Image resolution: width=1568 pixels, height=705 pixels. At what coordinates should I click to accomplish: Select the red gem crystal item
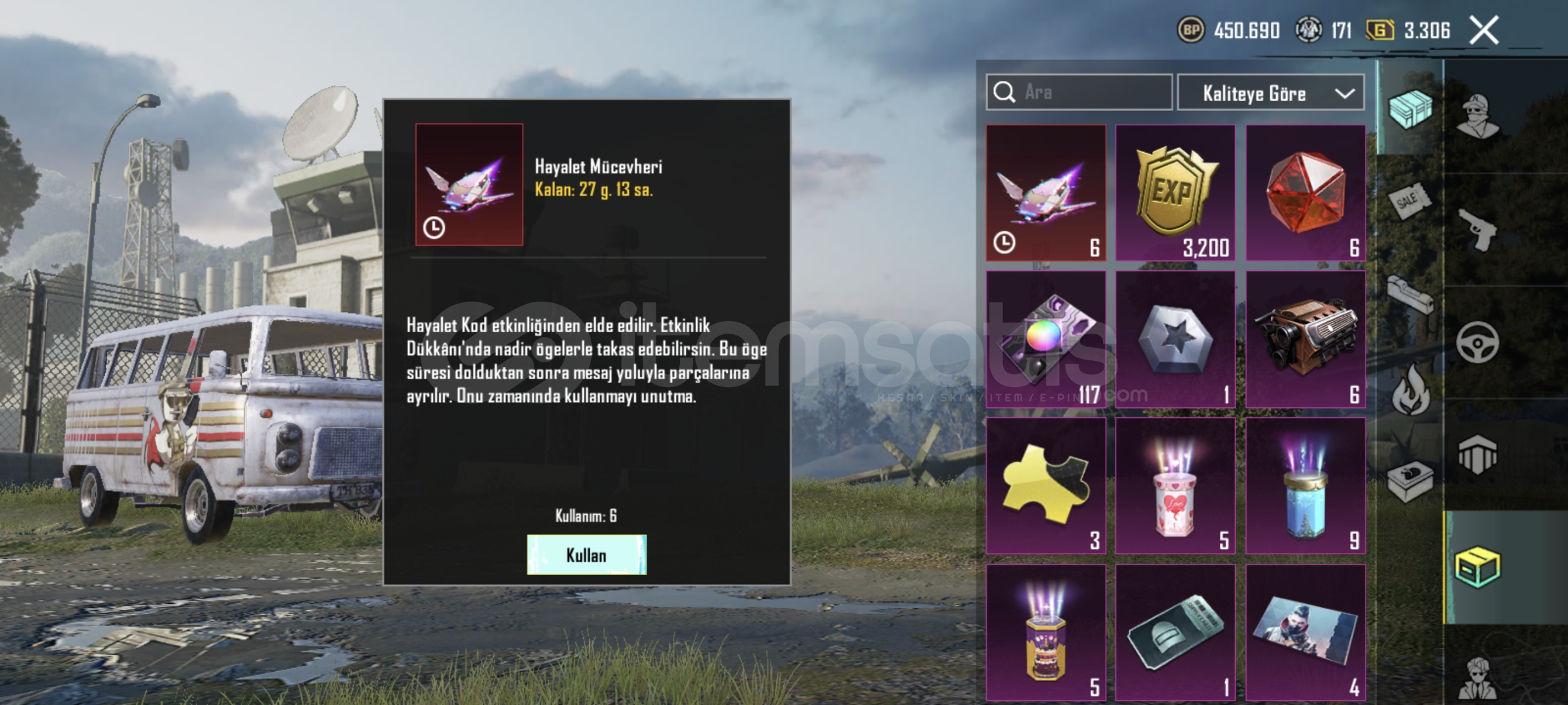pos(1305,193)
